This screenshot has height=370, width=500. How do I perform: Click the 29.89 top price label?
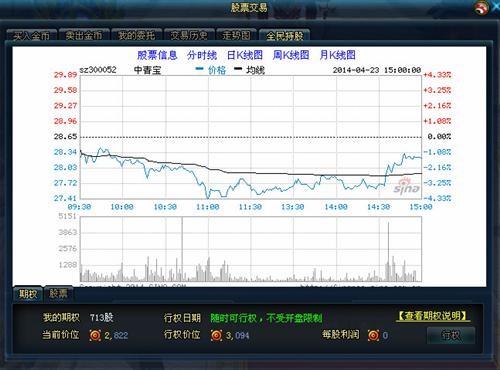(x=65, y=75)
